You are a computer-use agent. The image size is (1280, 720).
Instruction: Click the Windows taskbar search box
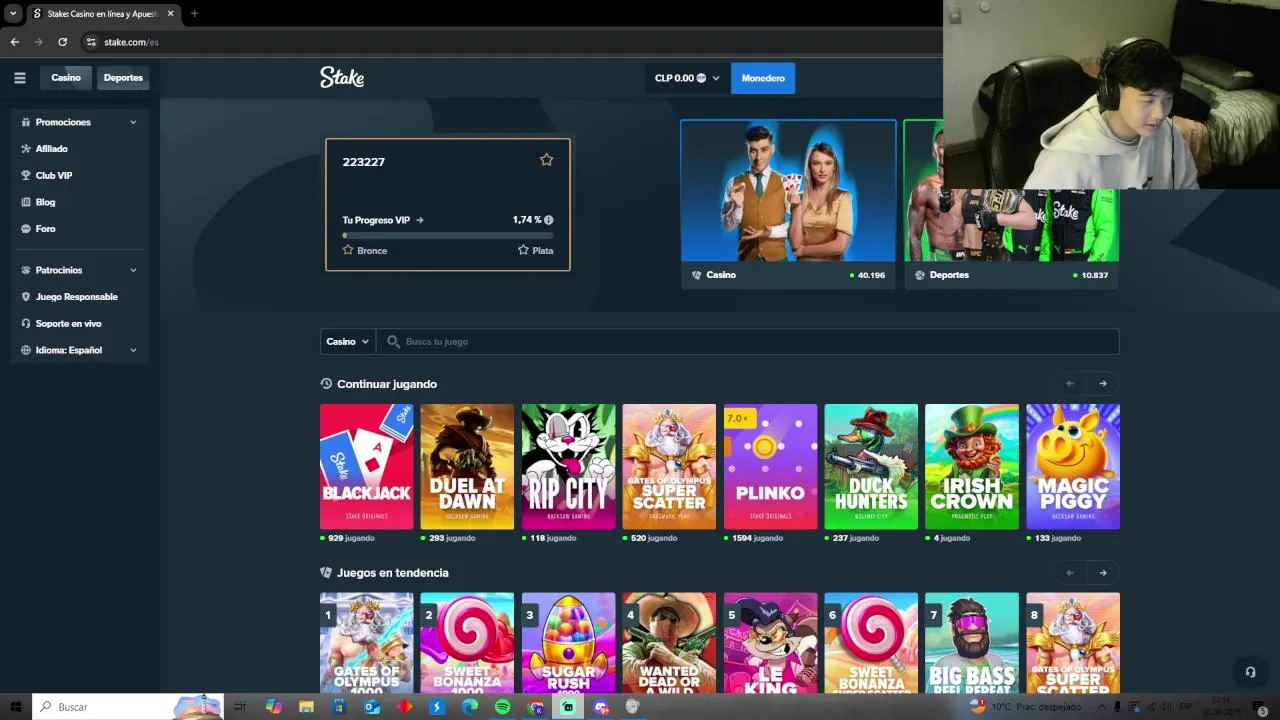pos(127,707)
